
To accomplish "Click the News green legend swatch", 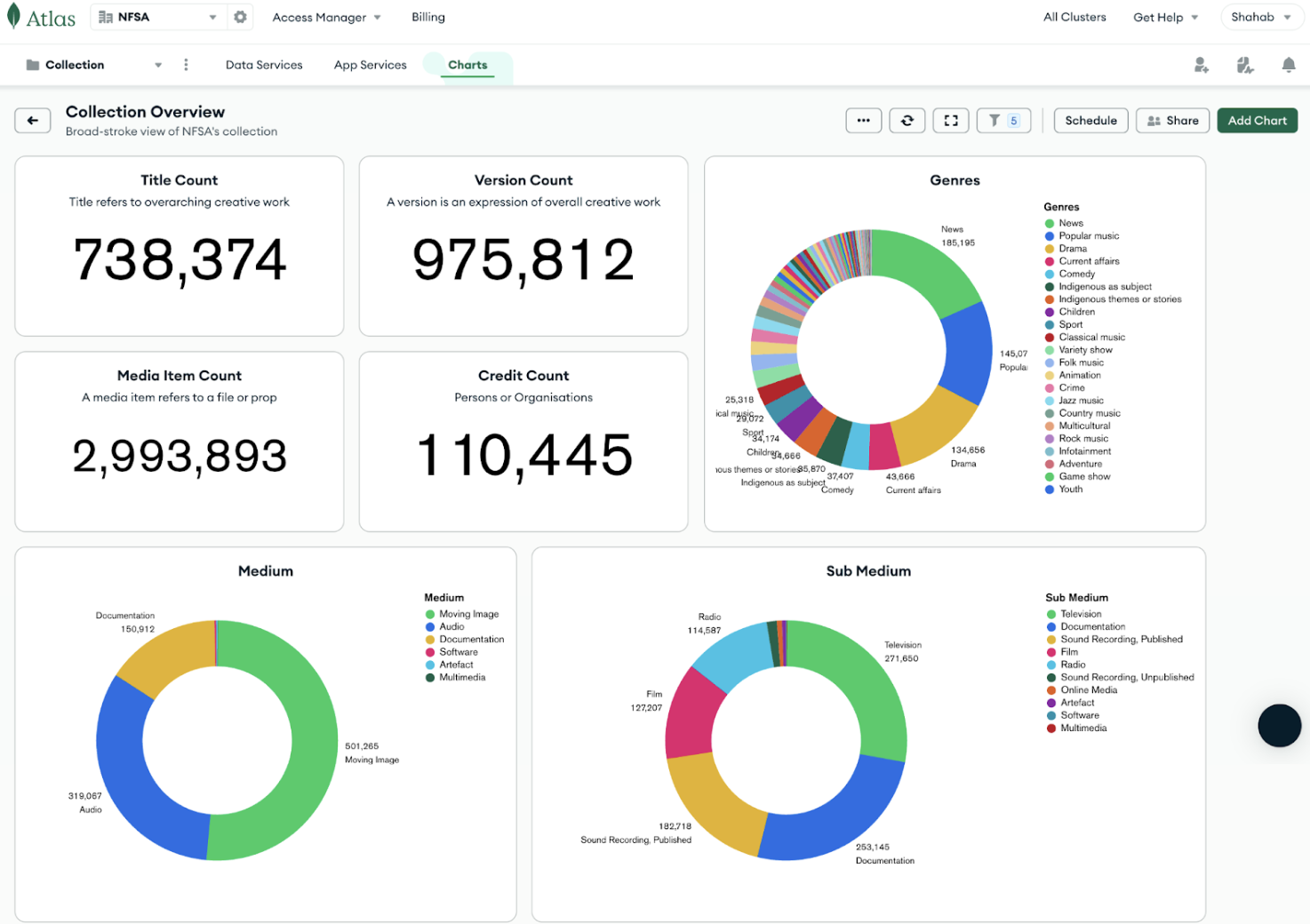I will (1050, 223).
